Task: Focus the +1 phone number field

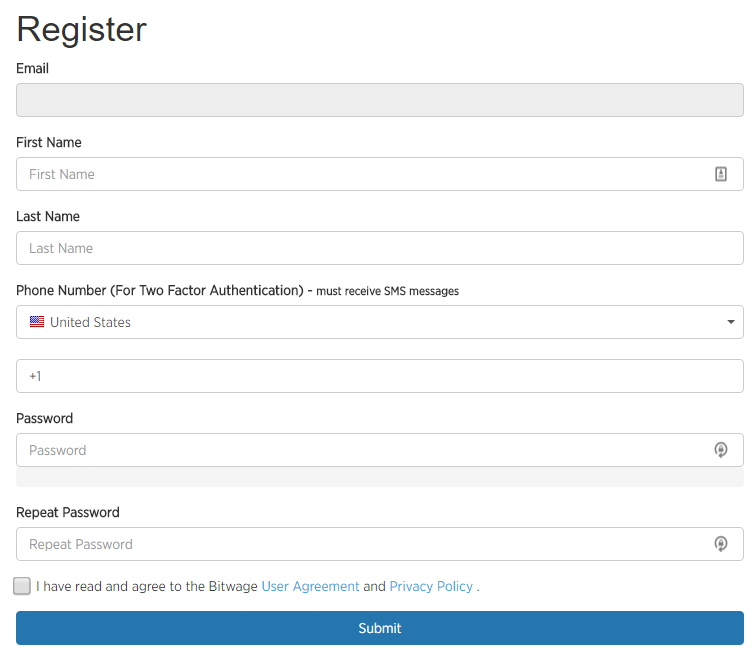Action: coord(379,376)
